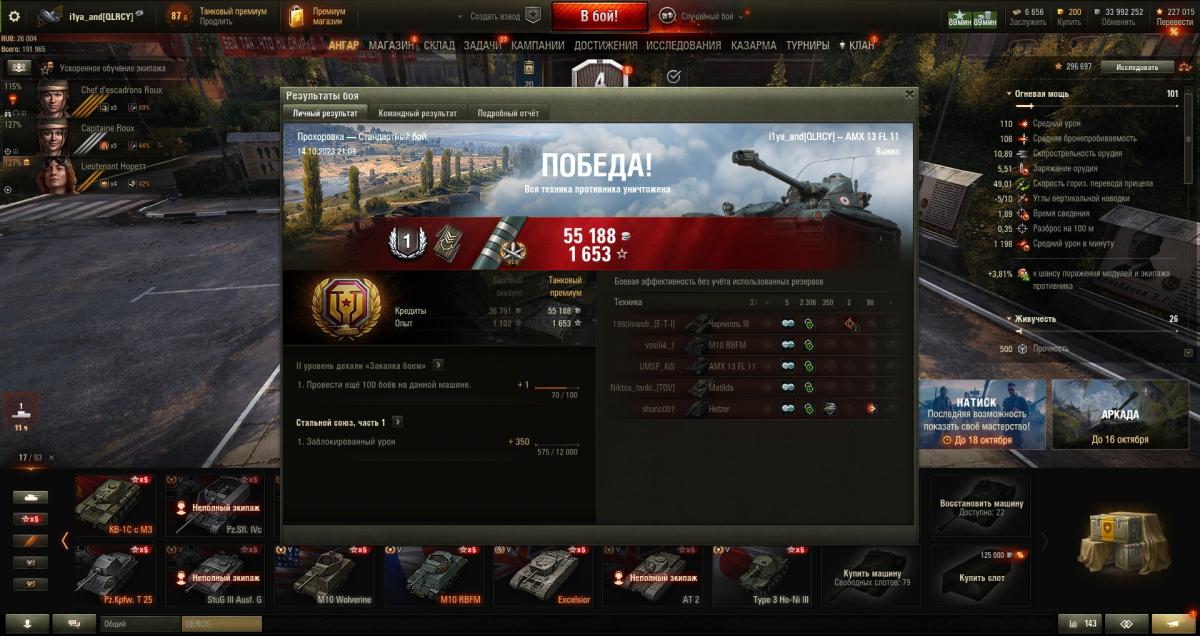Image resolution: width=1200 pixels, height=636 pixels.
Task: Toggle the tank-type carousel filter button
Action: pos(29,497)
